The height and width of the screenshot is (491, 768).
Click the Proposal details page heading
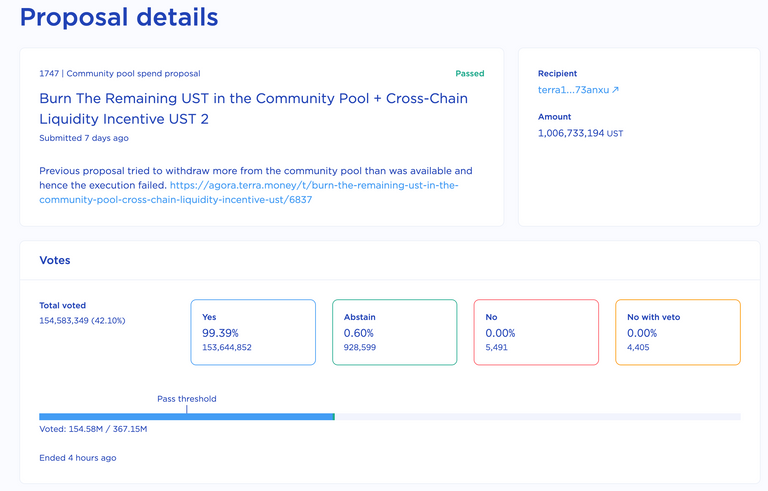(119, 18)
